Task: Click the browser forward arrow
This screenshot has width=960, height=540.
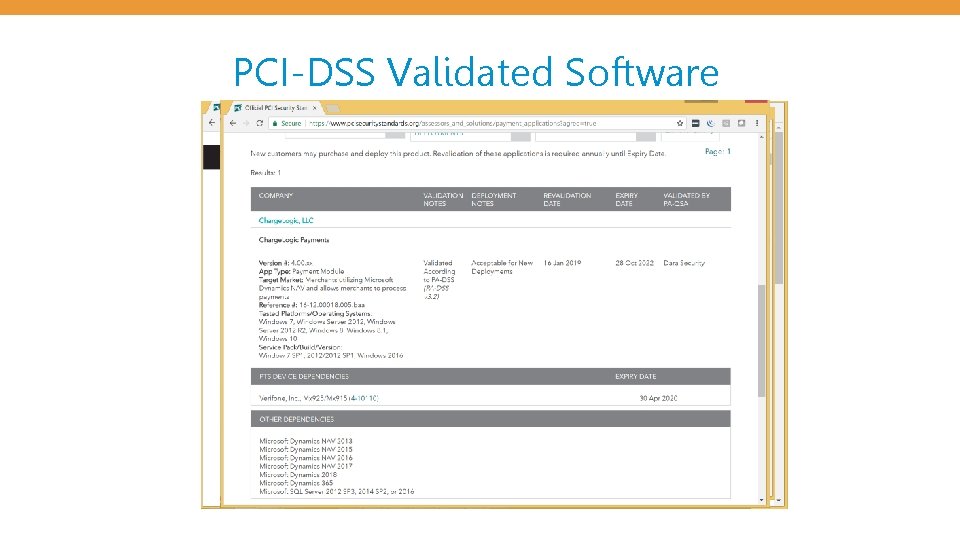Action: pyautogui.click(x=246, y=123)
